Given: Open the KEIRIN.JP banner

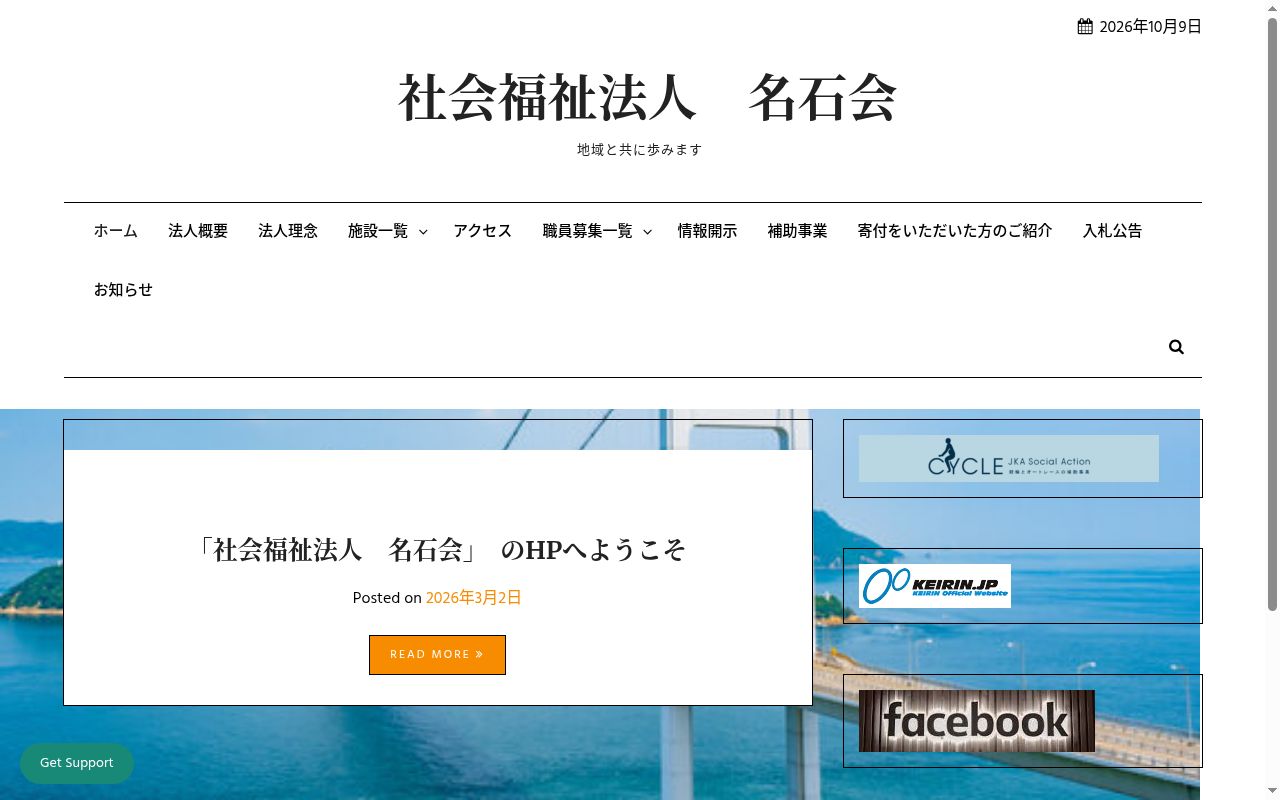Looking at the screenshot, I should 935,586.
